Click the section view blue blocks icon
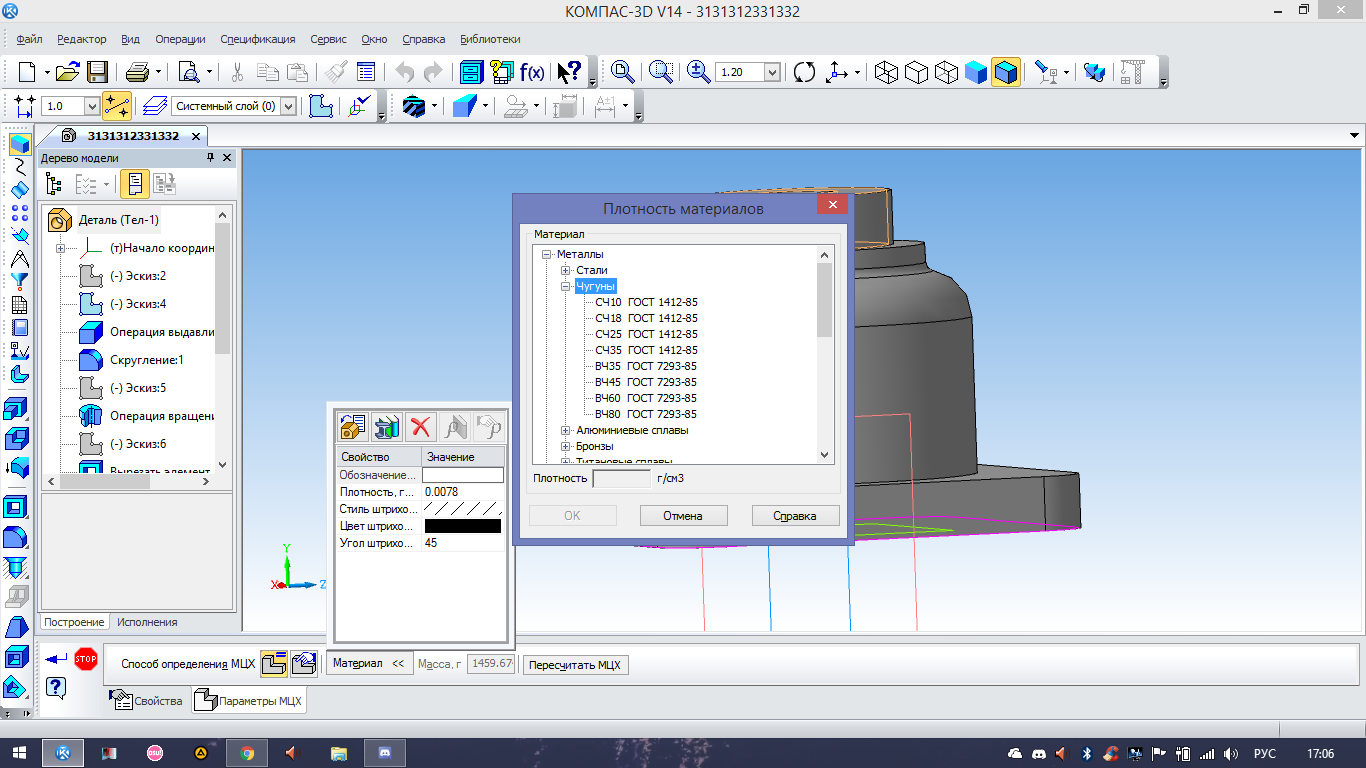 (1096, 72)
